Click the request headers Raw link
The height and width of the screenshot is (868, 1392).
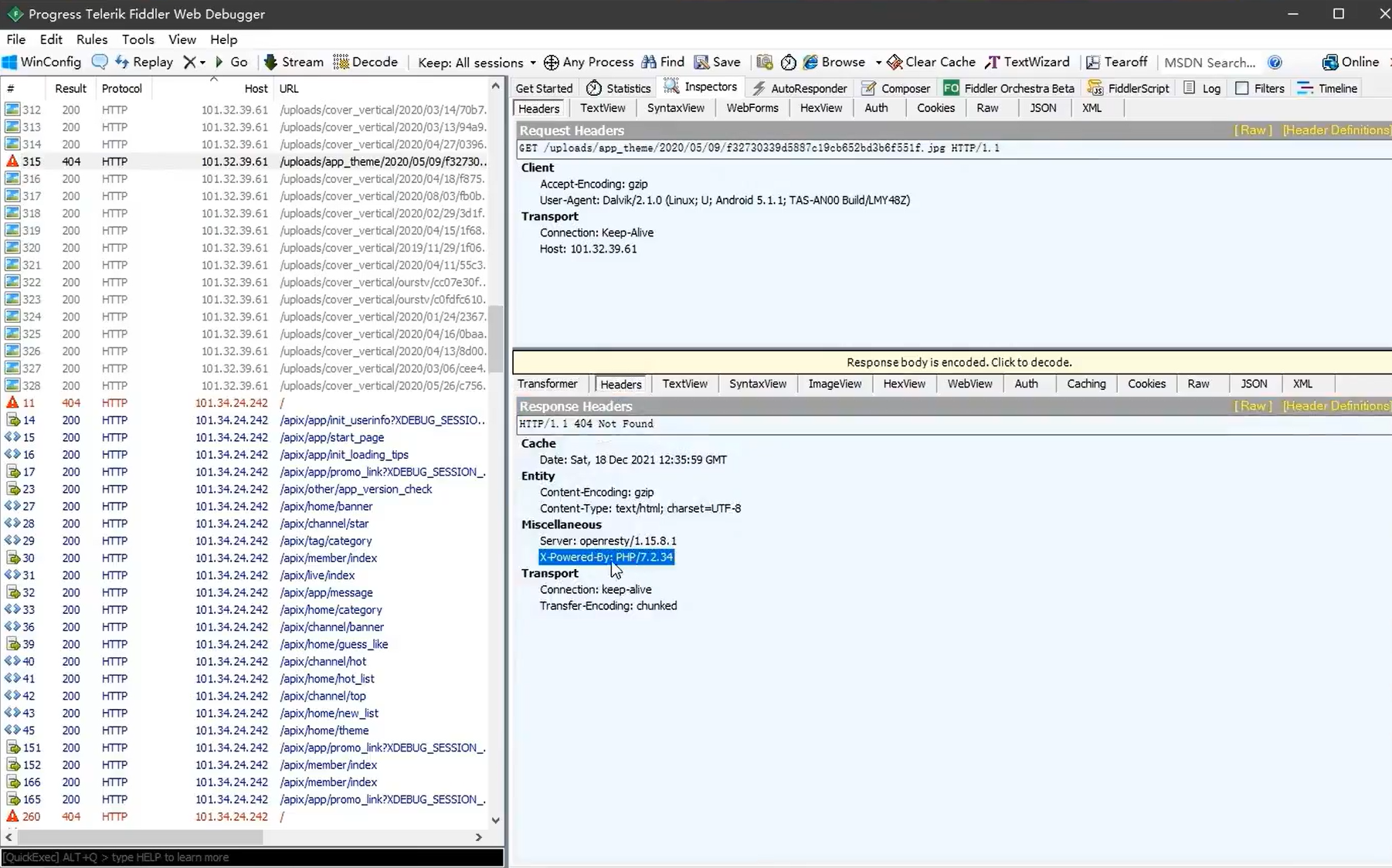[1253, 130]
